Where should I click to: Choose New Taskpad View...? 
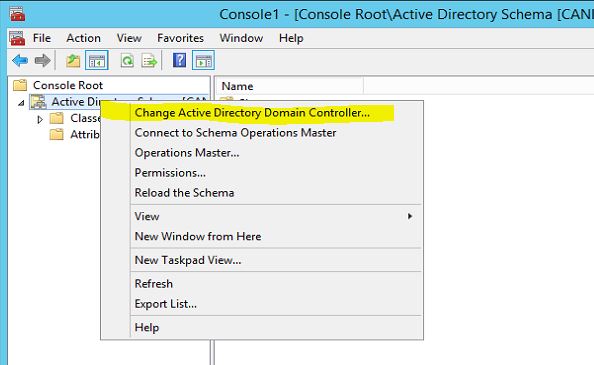click(x=262, y=260)
